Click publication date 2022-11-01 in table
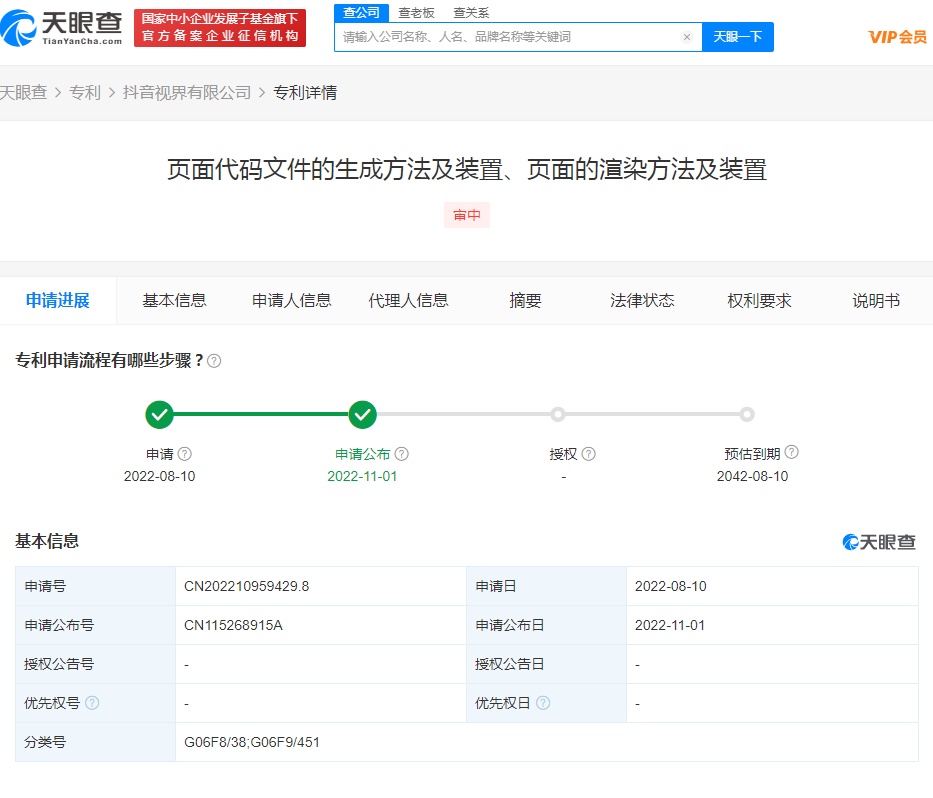Image resolution: width=933 pixels, height=798 pixels. click(x=670, y=625)
